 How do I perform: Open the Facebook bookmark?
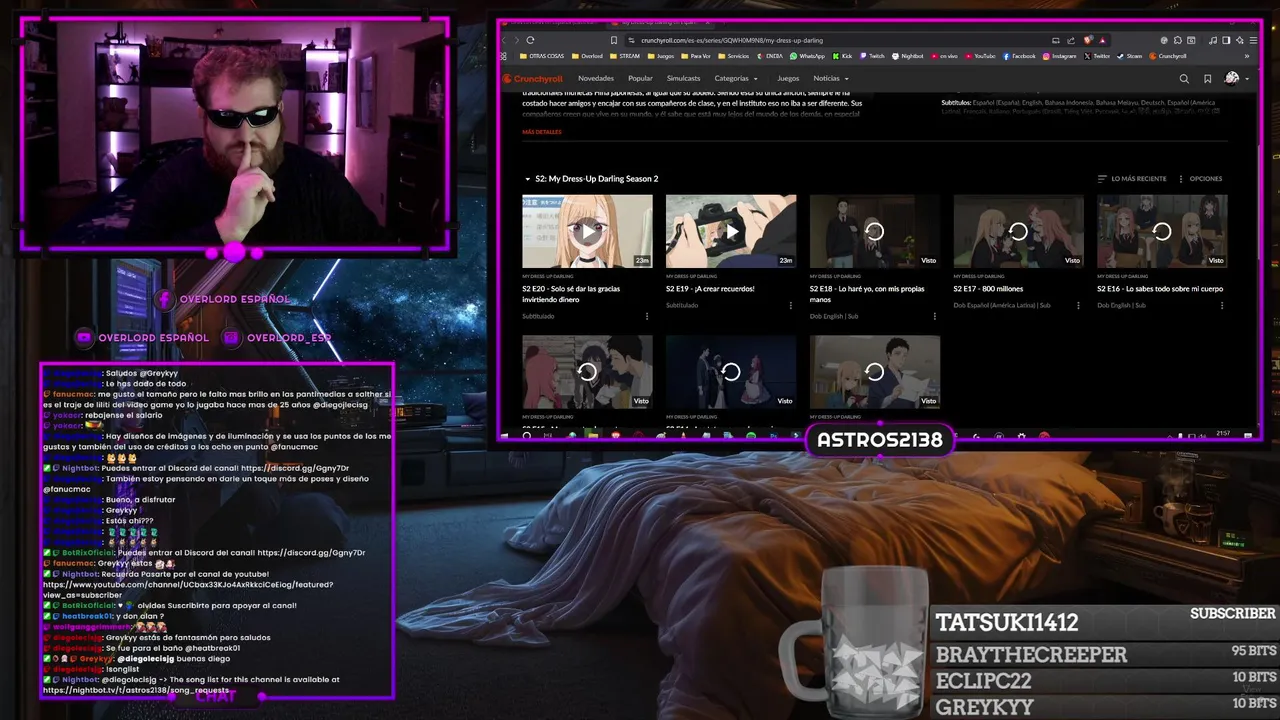[1019, 56]
